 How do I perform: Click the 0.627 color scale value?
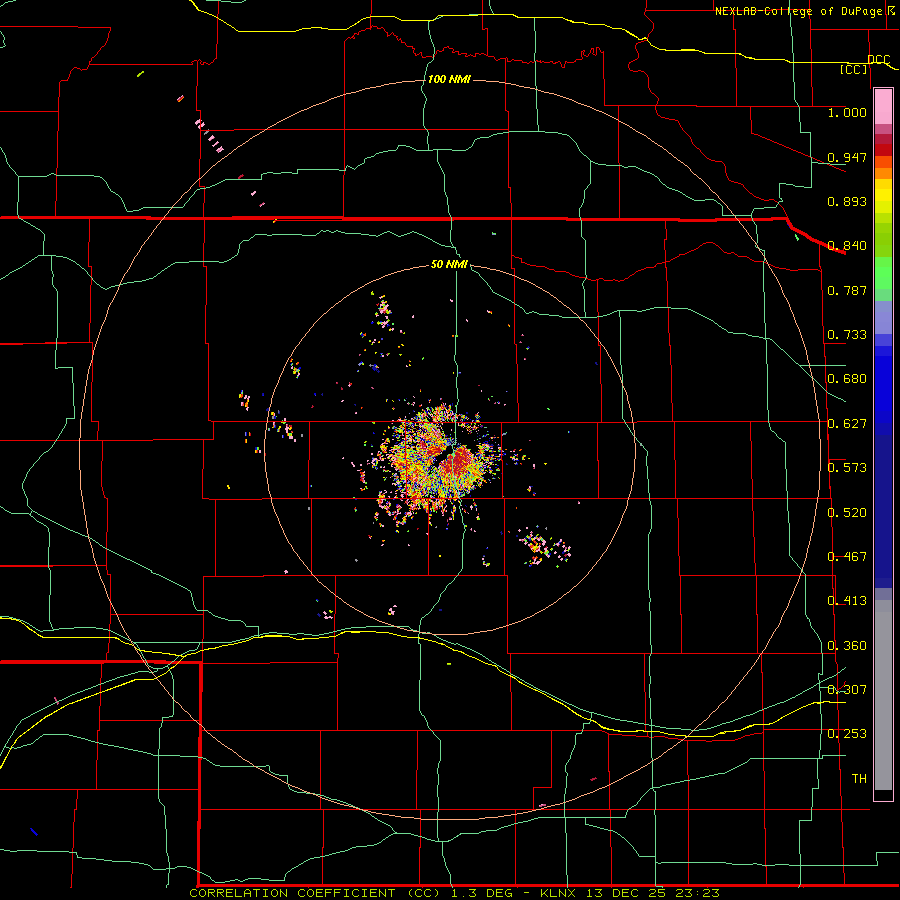pyautogui.click(x=847, y=424)
